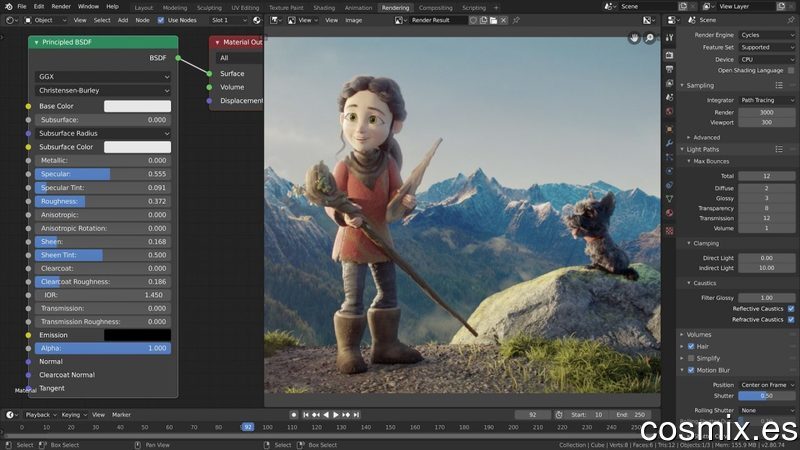Open the Physics properties tab
Image resolution: width=800 pixels, height=450 pixels.
click(669, 171)
